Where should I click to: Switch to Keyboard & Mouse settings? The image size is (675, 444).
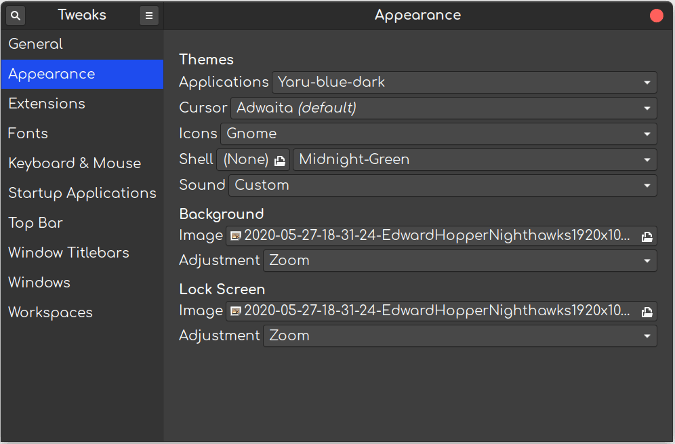(74, 163)
